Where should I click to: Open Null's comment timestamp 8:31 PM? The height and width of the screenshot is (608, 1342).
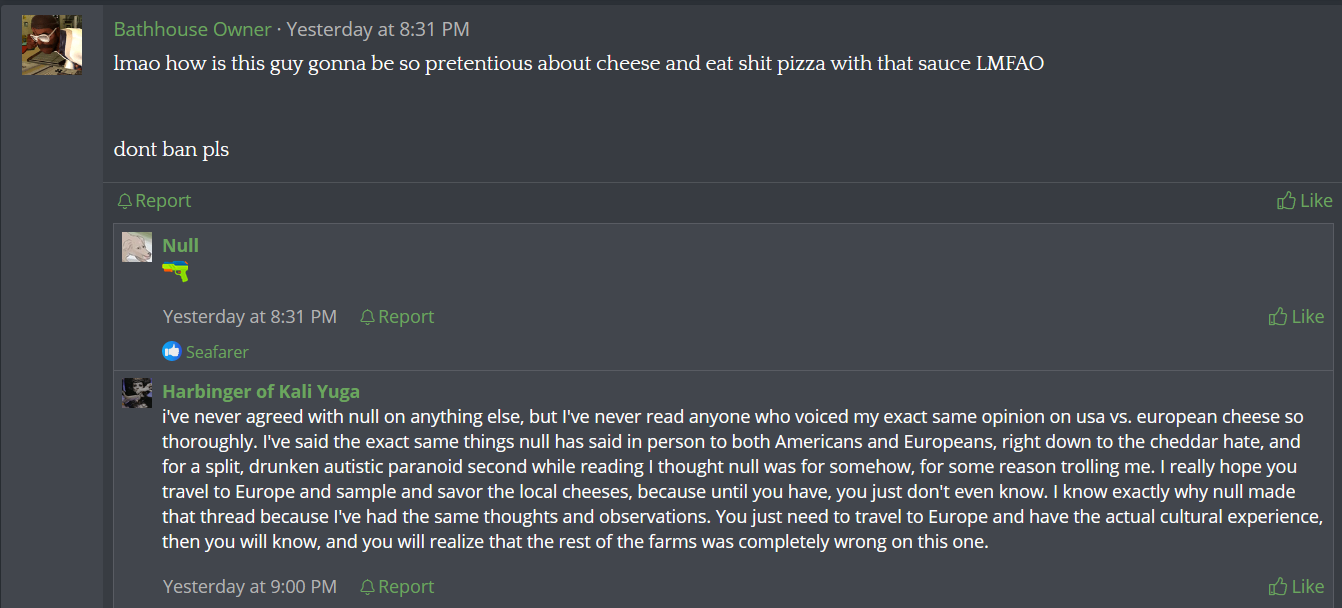pos(250,317)
